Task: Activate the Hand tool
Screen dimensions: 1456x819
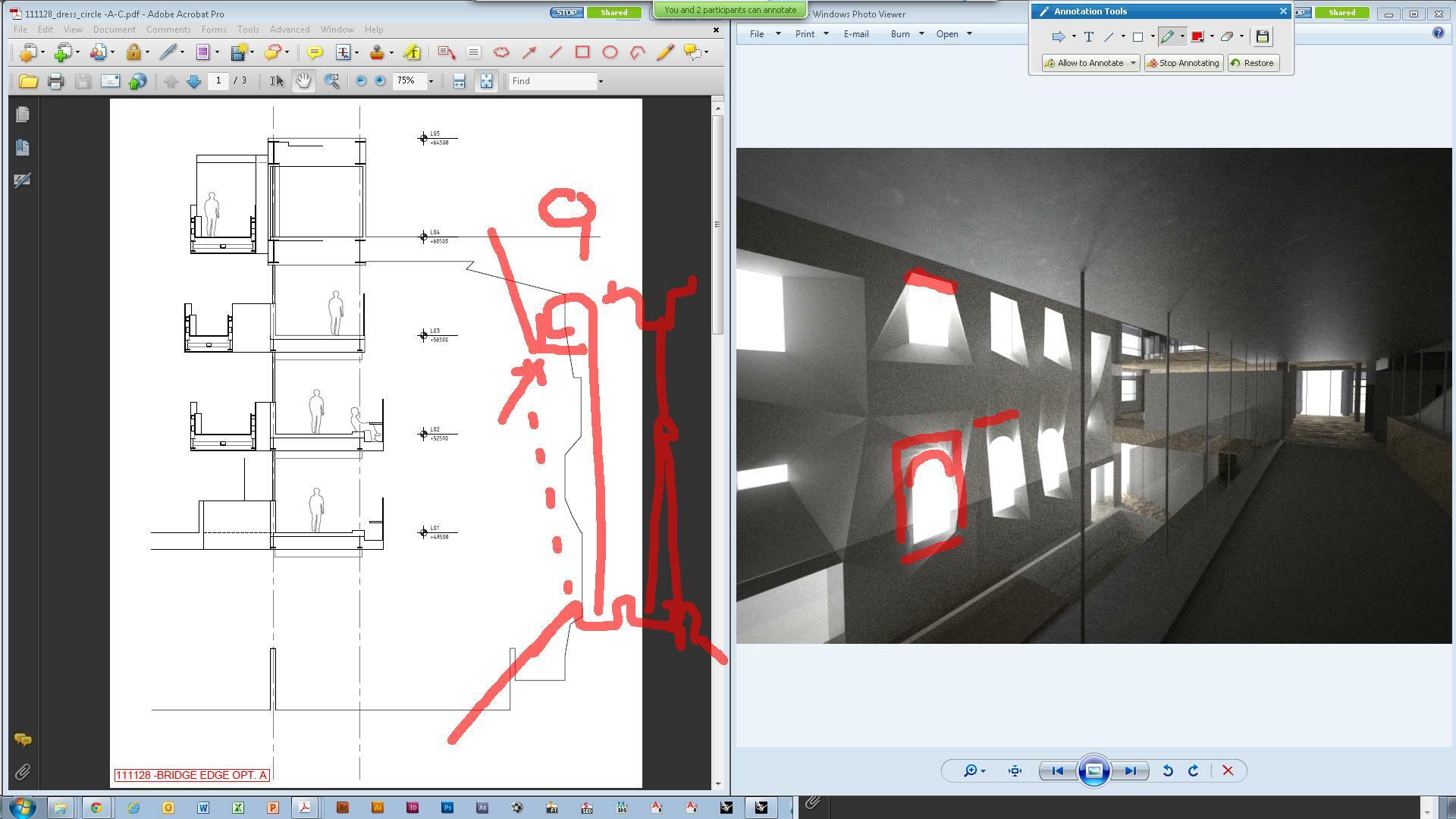Action: [303, 81]
